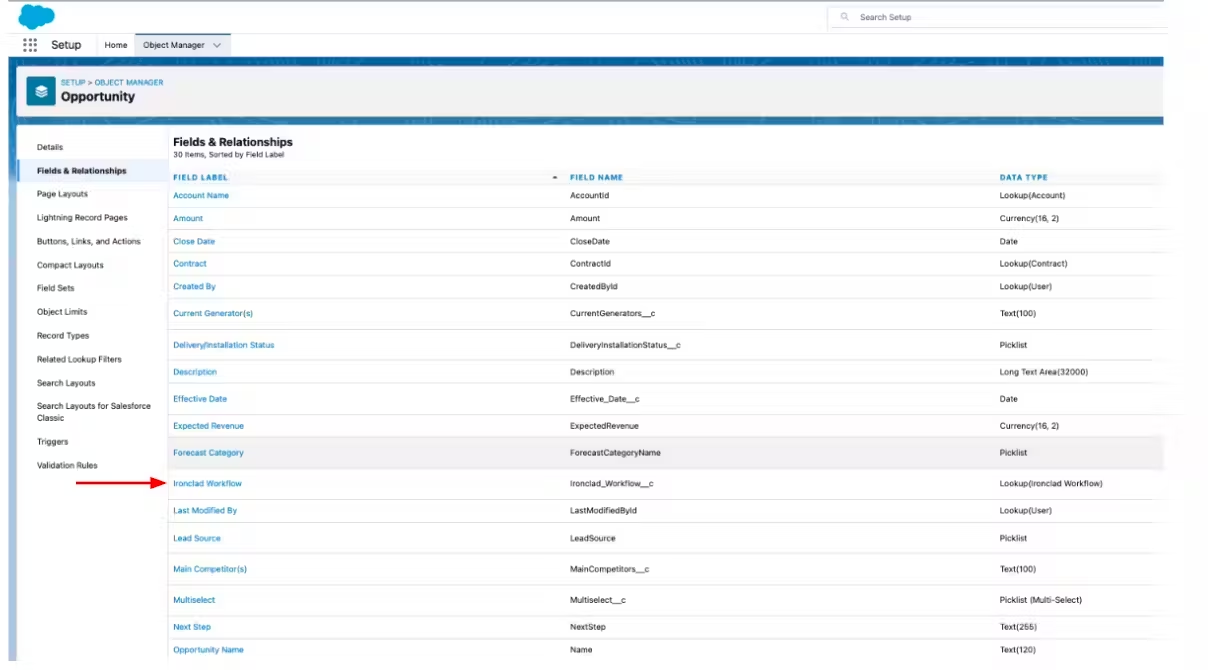Open Search Layouts in sidebar

[x=66, y=383]
